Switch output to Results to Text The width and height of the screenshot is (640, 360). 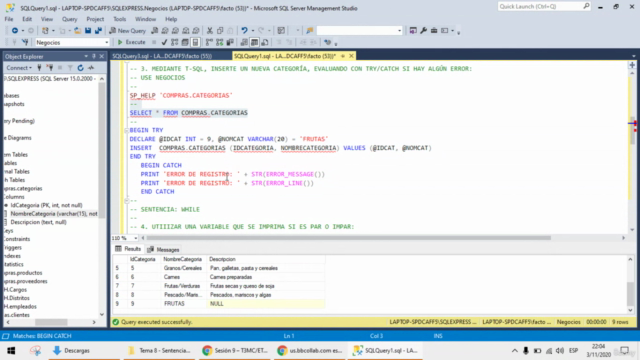click(x=244, y=42)
